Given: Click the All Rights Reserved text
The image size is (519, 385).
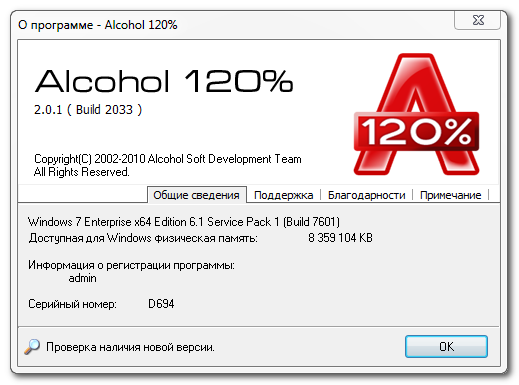Looking at the screenshot, I should (x=82, y=172).
